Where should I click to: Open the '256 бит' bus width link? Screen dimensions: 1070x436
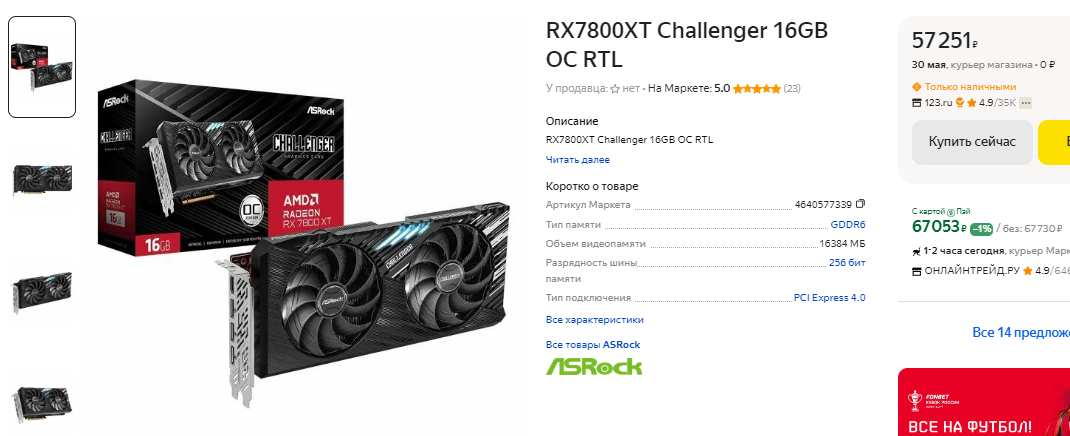click(x=847, y=262)
